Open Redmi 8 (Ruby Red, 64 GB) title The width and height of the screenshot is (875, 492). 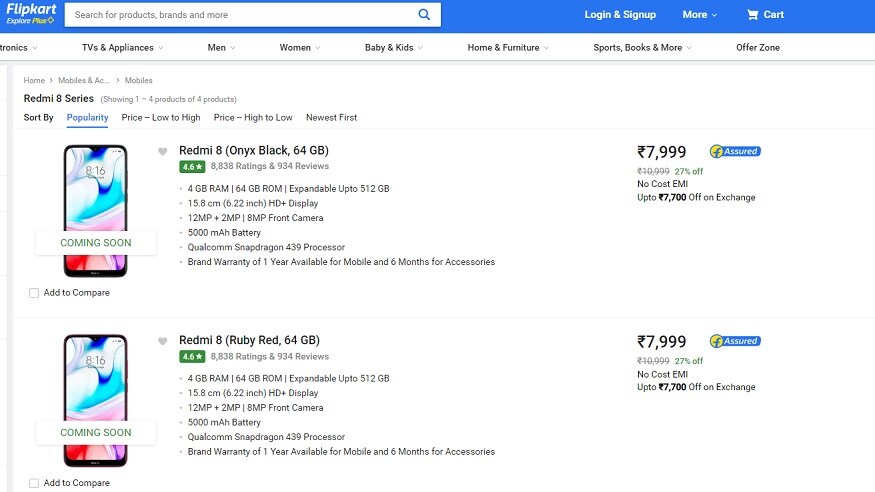(249, 340)
